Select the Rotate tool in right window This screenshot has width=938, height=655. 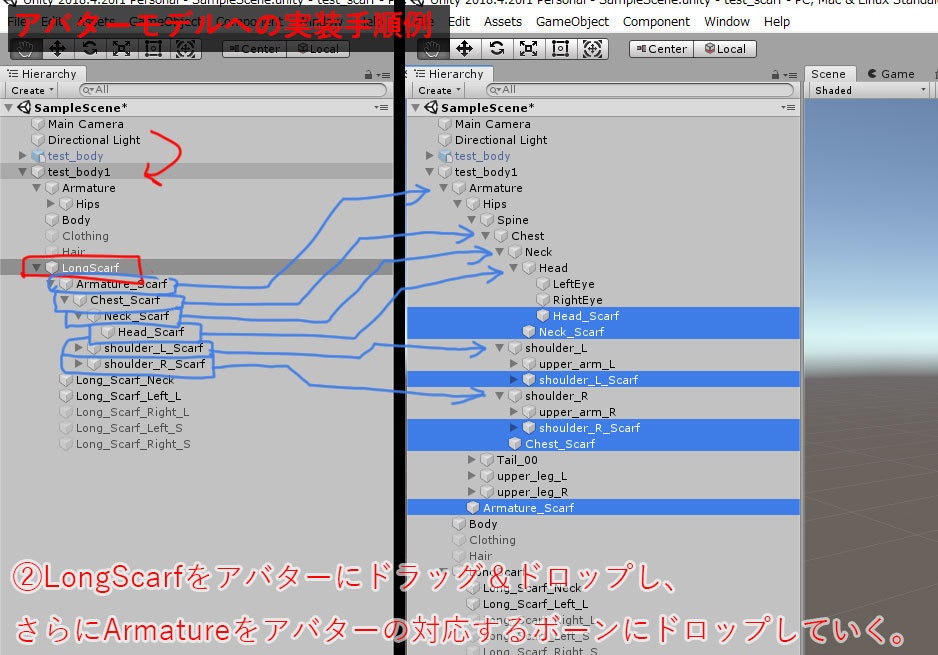(x=497, y=48)
